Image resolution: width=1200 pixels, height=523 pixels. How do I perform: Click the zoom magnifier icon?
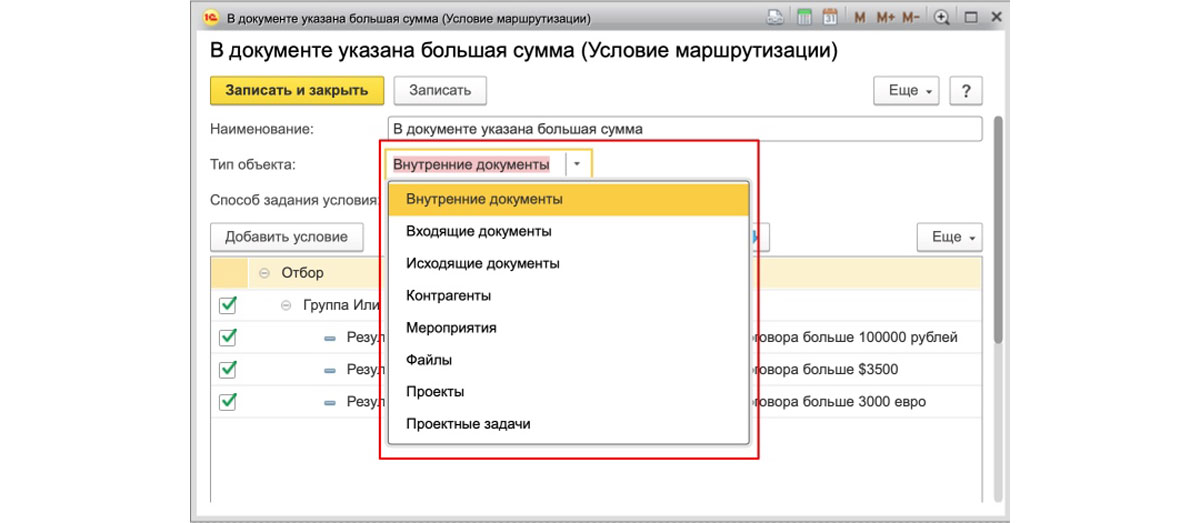[941, 18]
